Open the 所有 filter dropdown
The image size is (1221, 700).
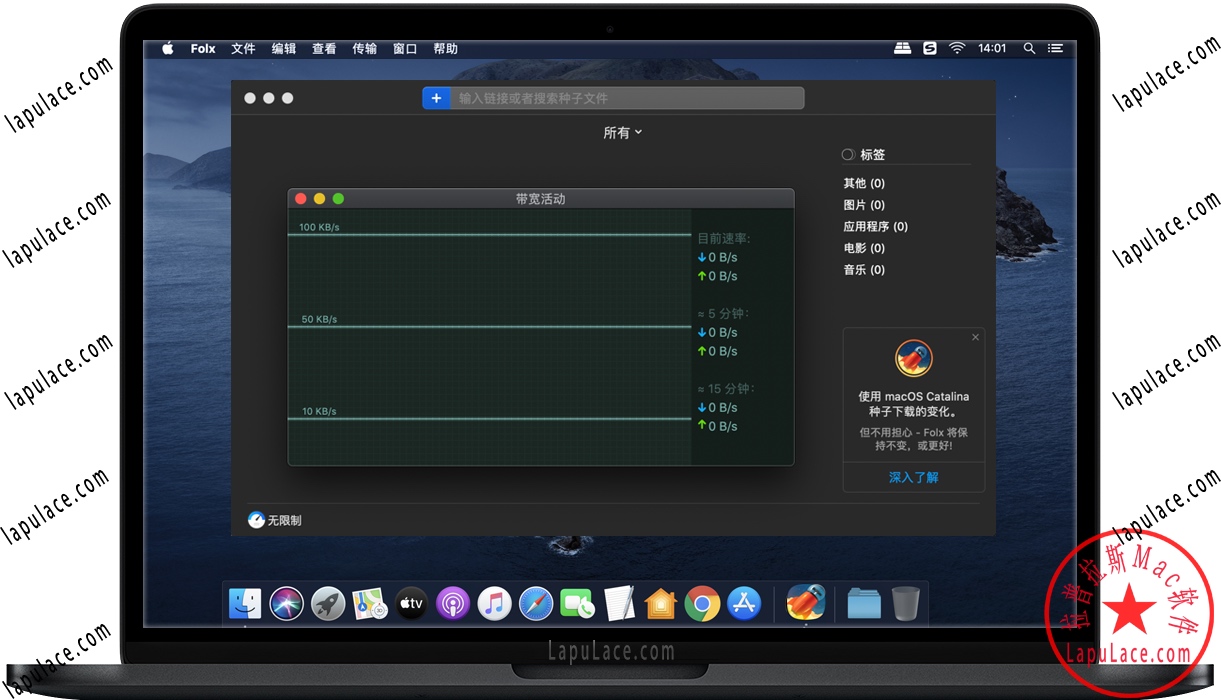(622, 131)
